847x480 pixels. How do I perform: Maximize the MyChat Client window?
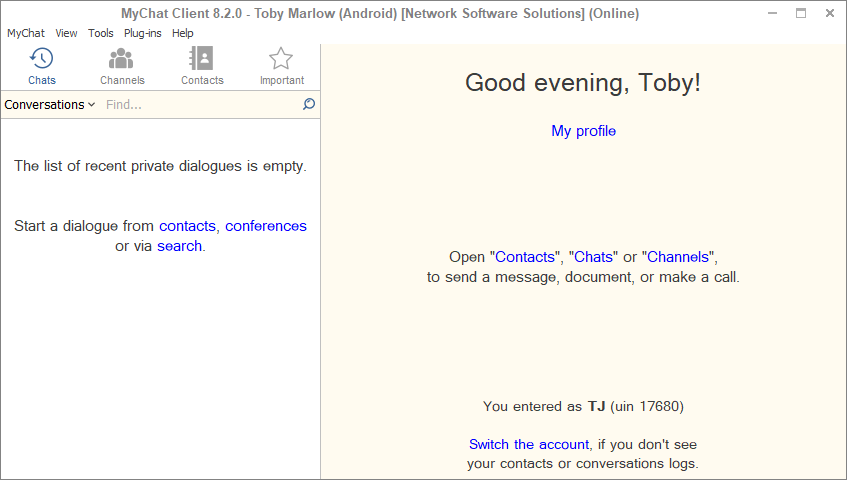[801, 13]
